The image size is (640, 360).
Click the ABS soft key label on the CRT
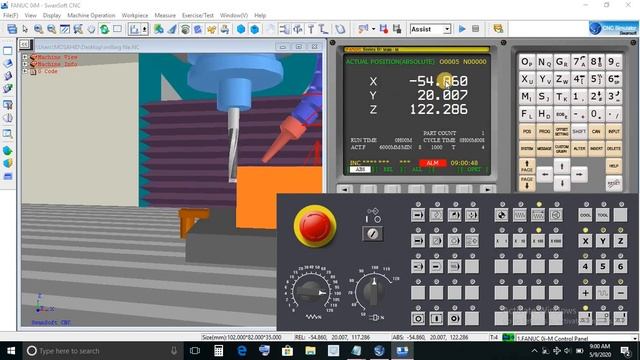(x=360, y=169)
